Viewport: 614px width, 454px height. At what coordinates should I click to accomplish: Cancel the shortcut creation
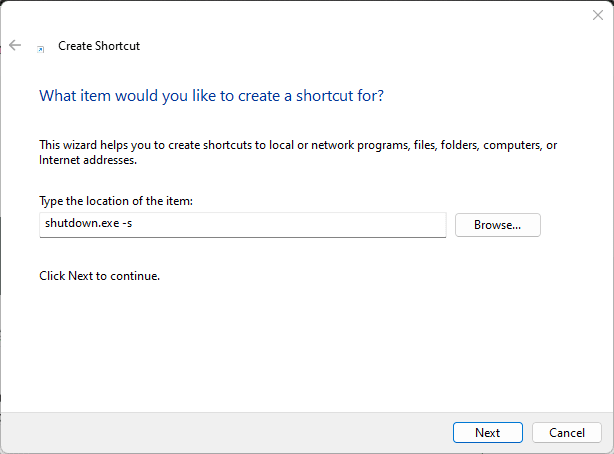[x=566, y=433]
